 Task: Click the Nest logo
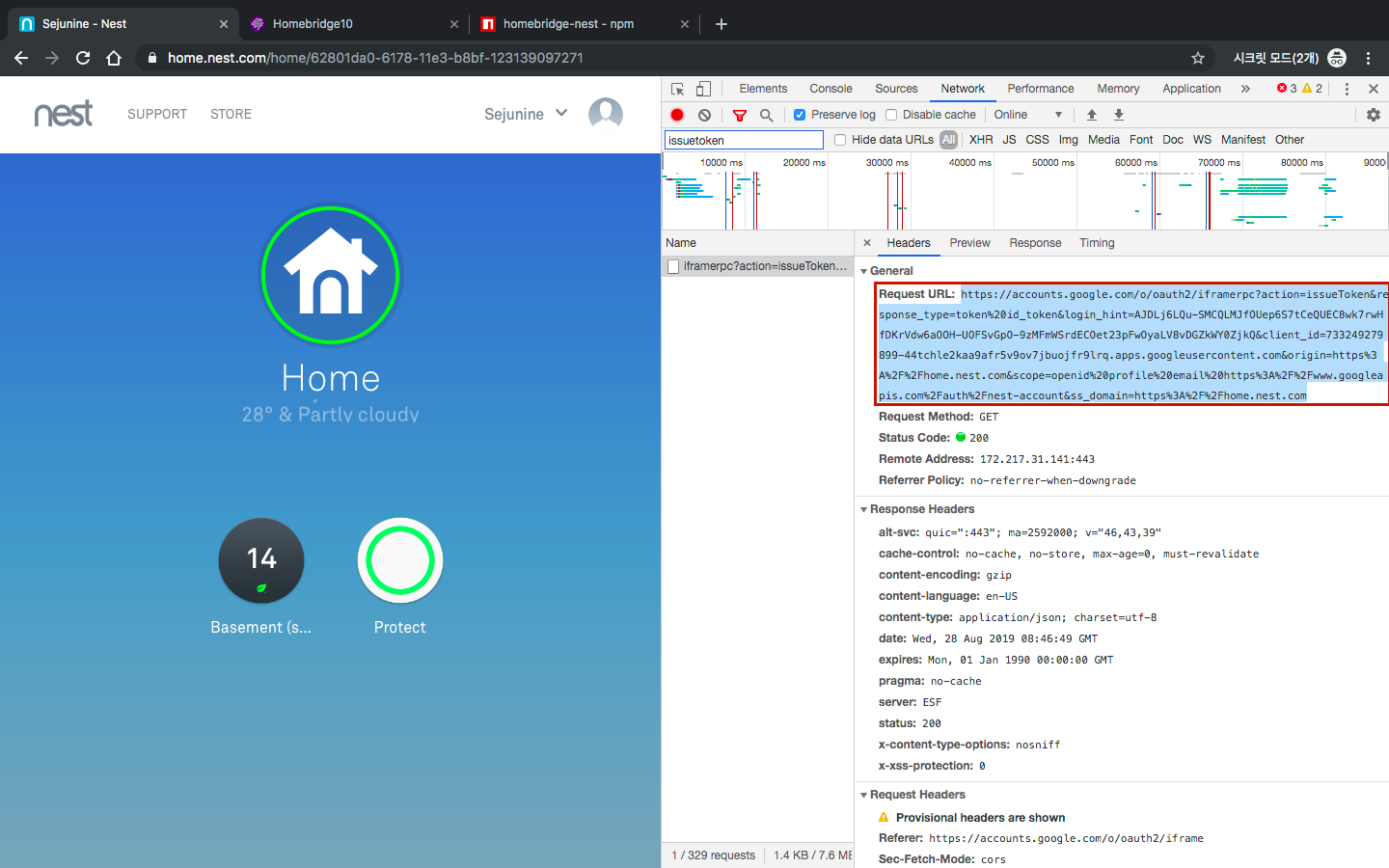tap(64, 114)
